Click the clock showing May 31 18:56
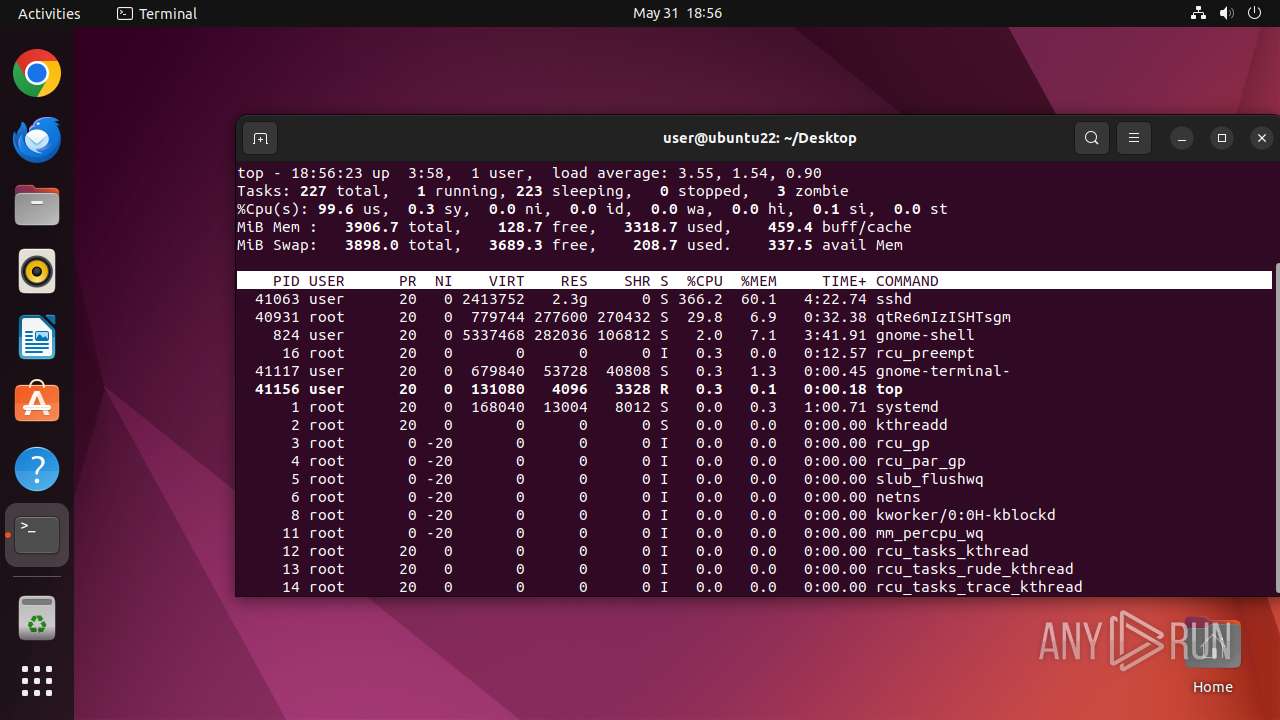 (x=677, y=13)
